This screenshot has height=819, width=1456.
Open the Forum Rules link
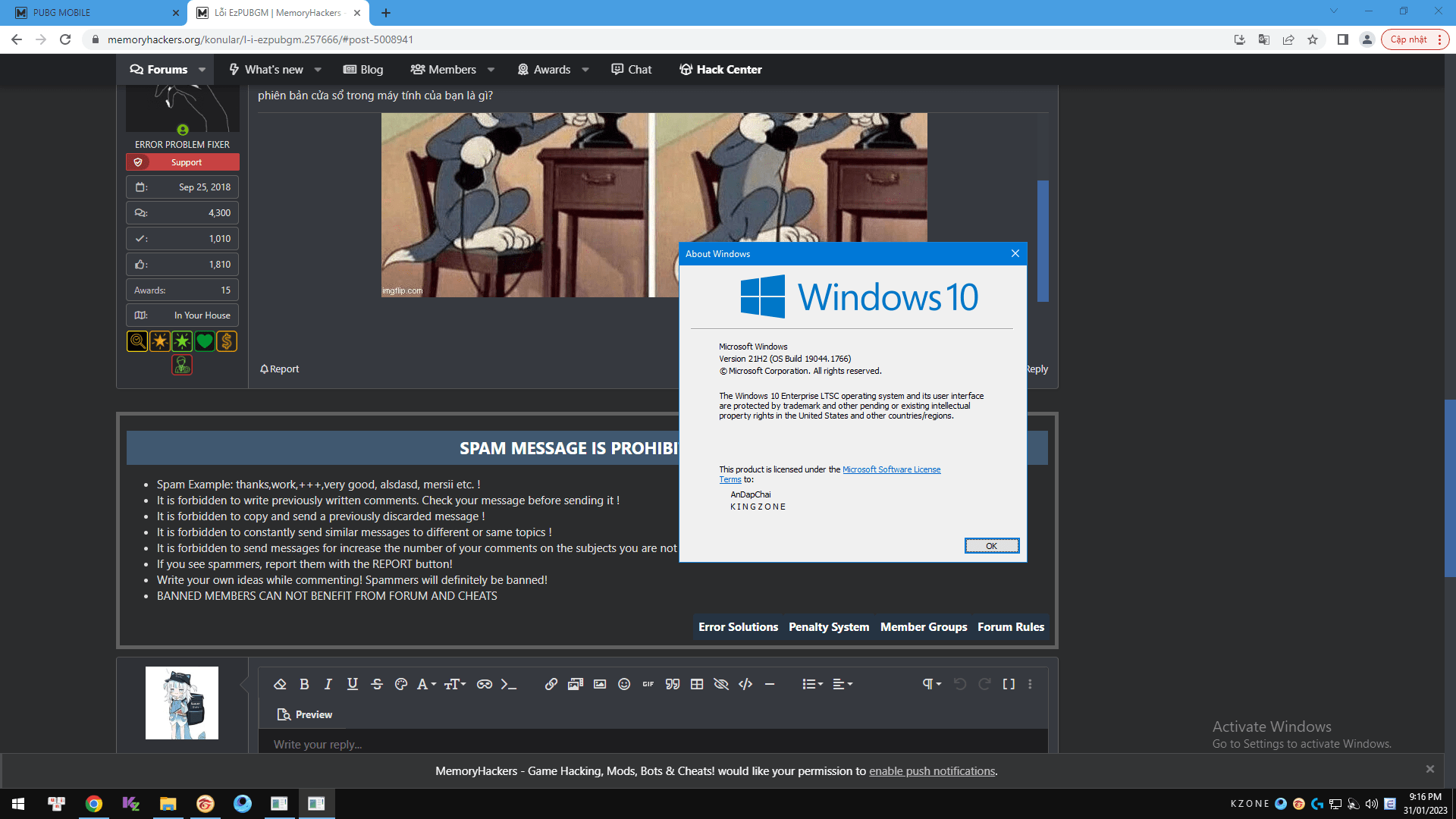point(1011,626)
